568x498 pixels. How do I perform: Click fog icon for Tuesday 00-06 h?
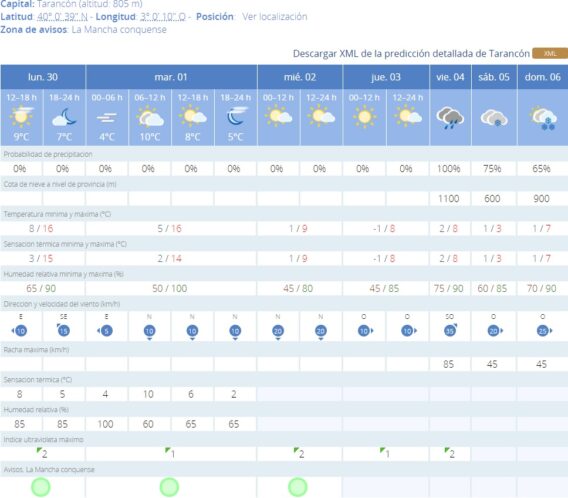[107, 118]
